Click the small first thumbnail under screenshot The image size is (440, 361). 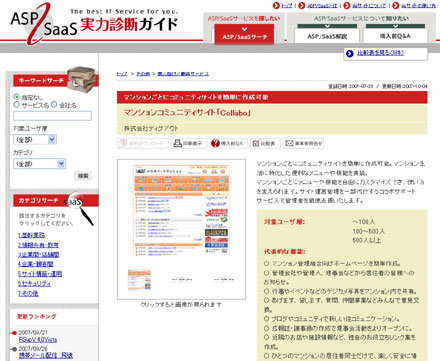coord(139,279)
